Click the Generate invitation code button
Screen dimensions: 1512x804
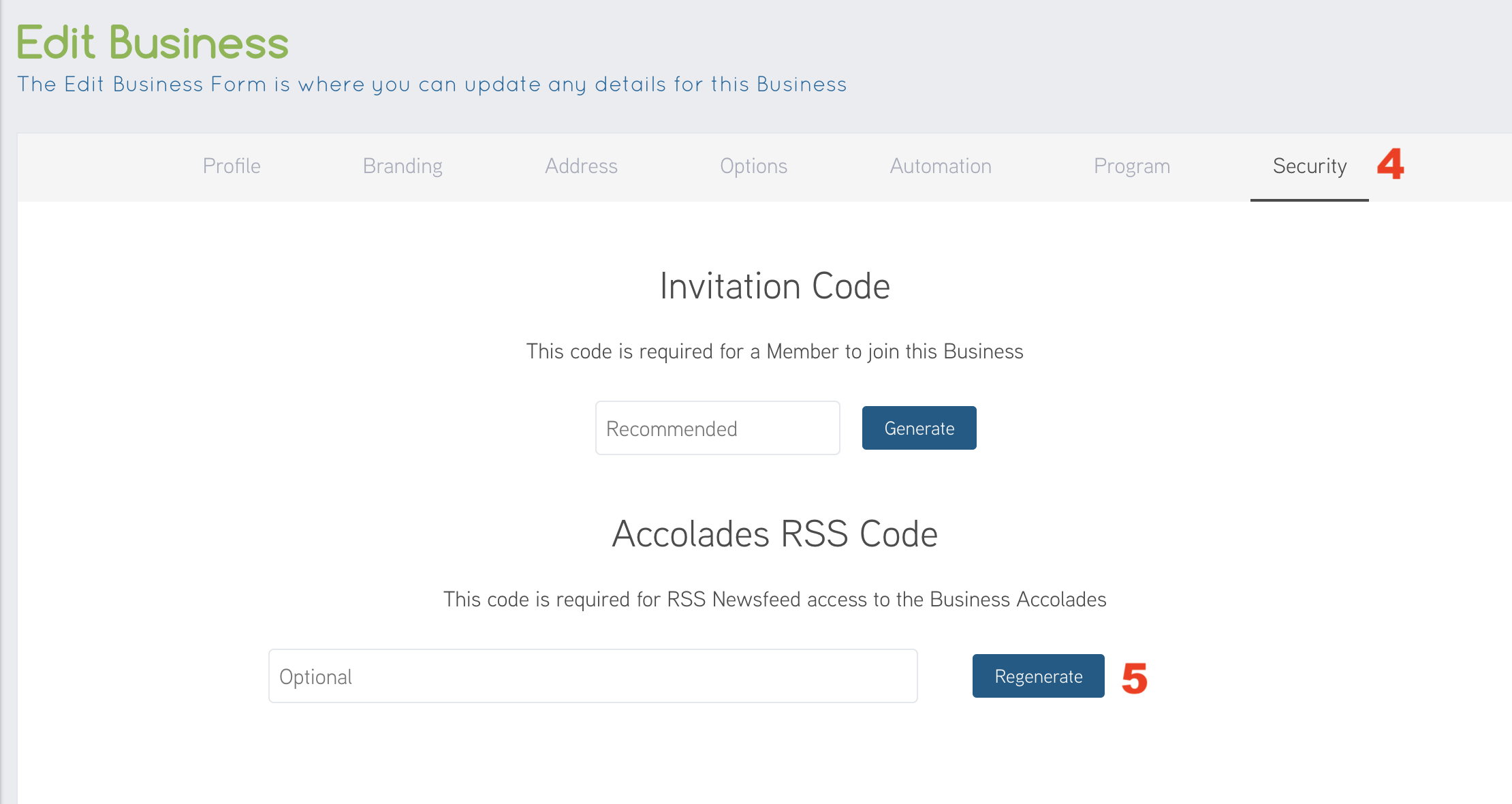[x=919, y=428]
